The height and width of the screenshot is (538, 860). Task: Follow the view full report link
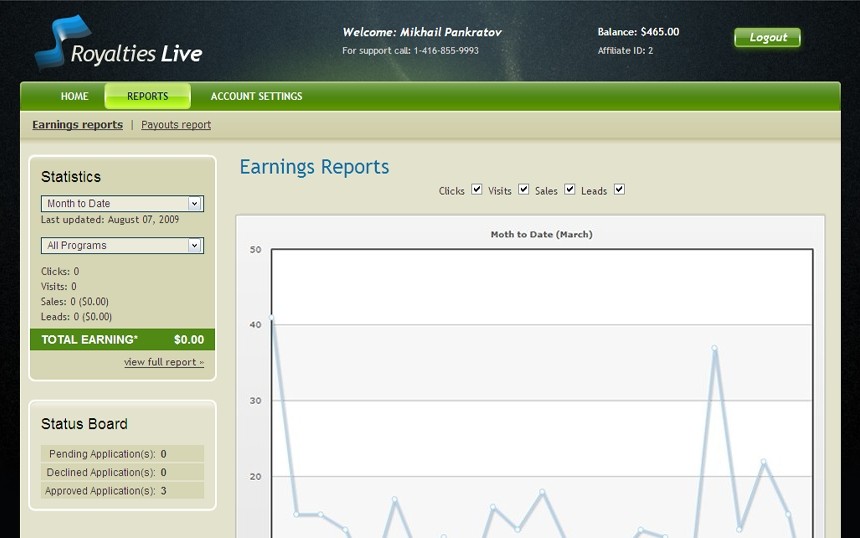164,362
